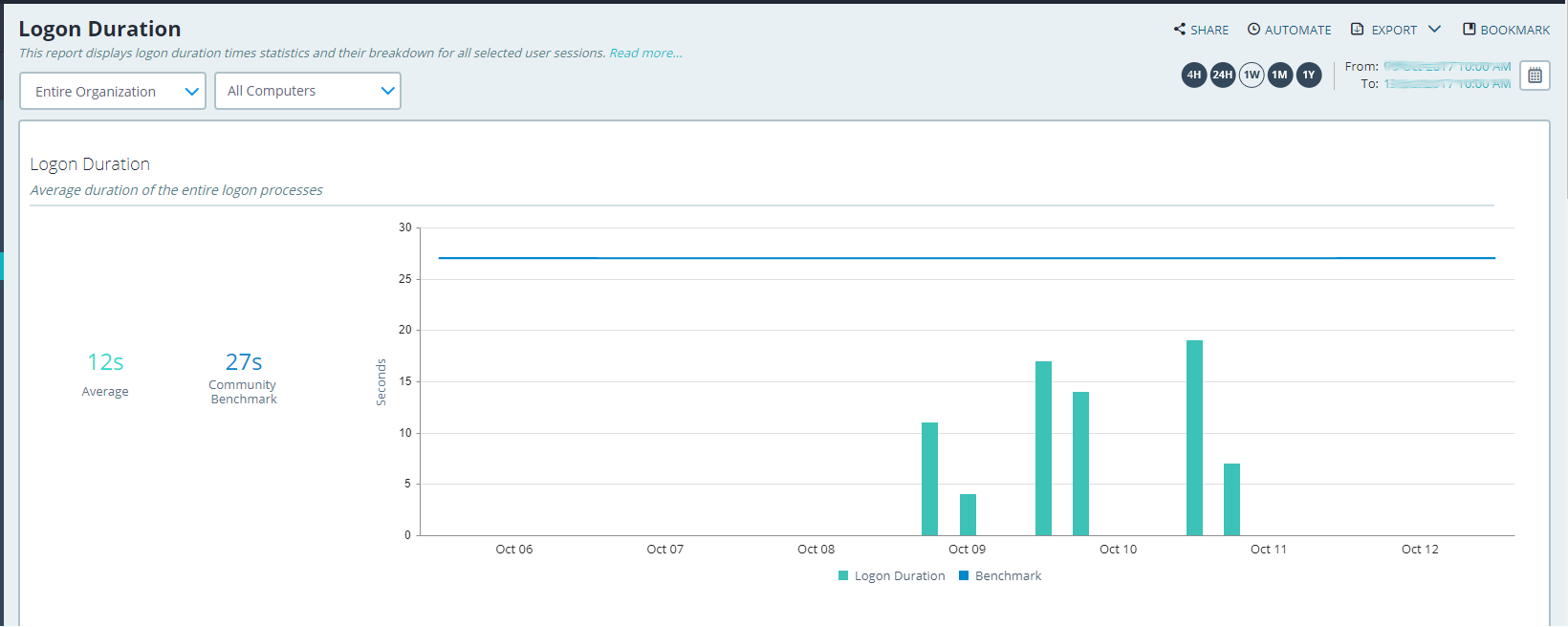
Task: Click the 11-second bar before Oct 09
Action: pyautogui.click(x=929, y=479)
